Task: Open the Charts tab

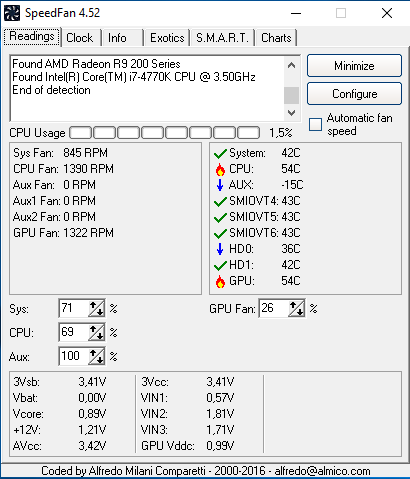Action: click(x=276, y=38)
